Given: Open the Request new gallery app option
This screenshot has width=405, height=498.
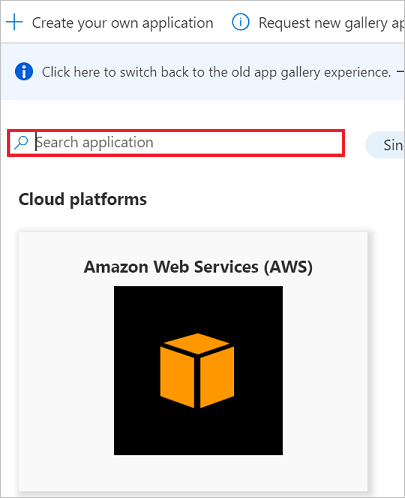Looking at the screenshot, I should [x=331, y=23].
